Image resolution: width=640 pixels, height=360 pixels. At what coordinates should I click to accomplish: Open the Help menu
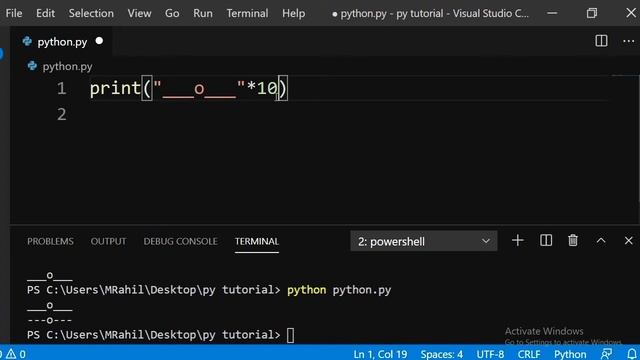[x=293, y=13]
